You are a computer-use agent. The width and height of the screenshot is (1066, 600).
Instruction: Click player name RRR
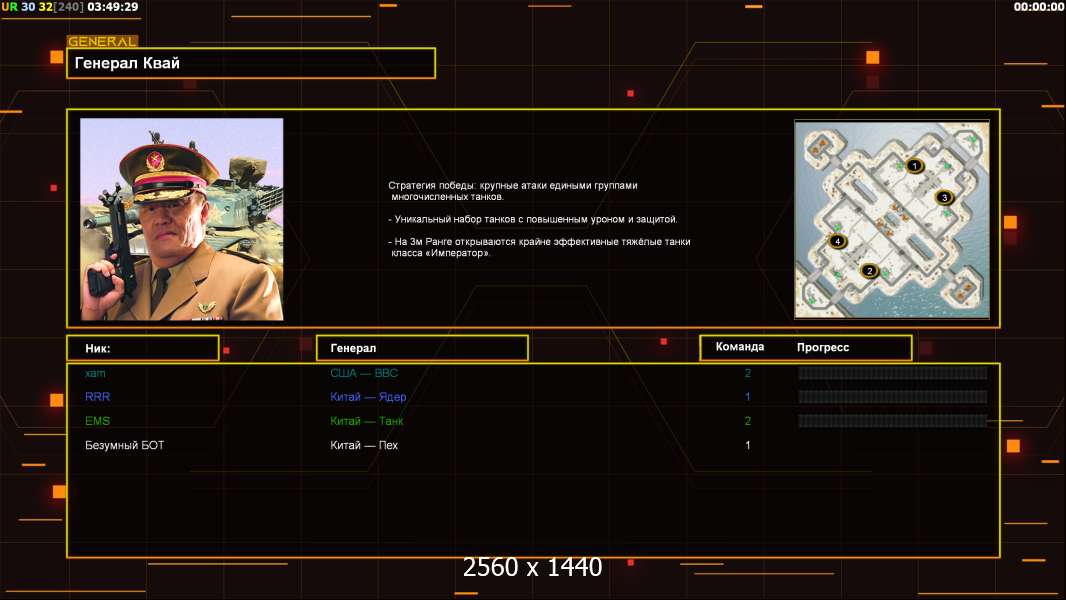tap(97, 397)
